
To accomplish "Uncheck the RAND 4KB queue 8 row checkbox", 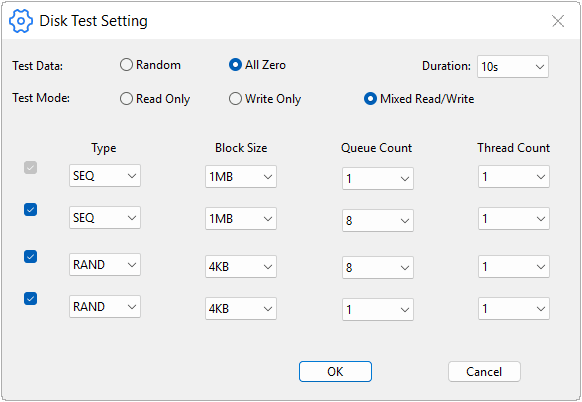I will tap(30, 256).
